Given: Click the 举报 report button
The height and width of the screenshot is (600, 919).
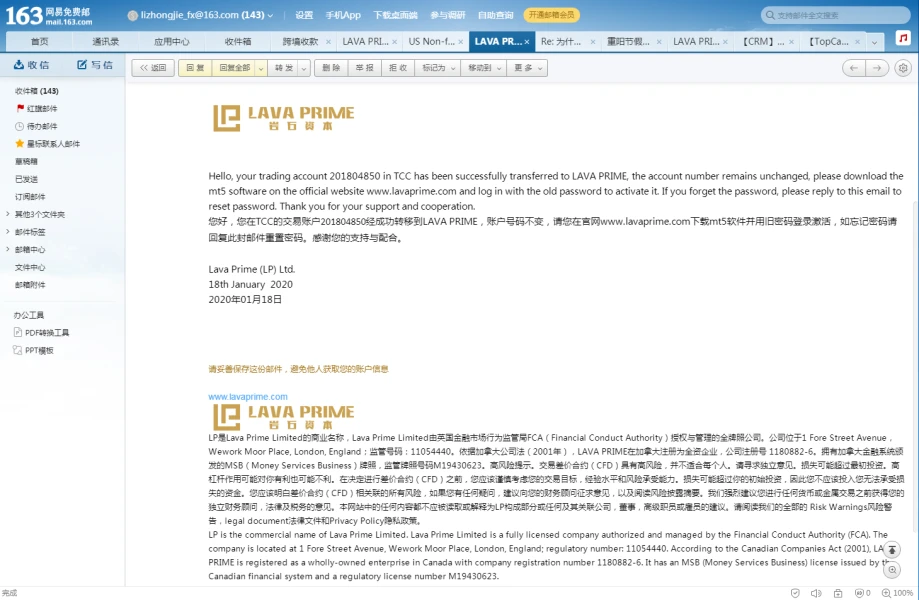Looking at the screenshot, I should pyautogui.click(x=365, y=68).
